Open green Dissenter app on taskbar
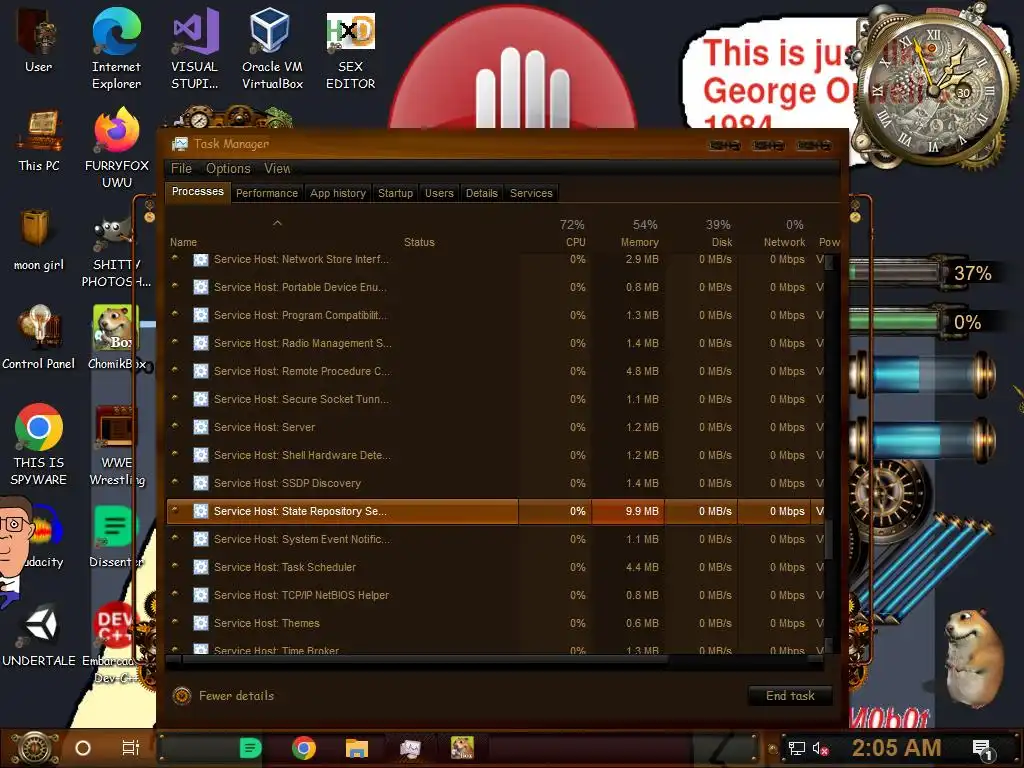This screenshot has height=768, width=1024. (x=251, y=748)
